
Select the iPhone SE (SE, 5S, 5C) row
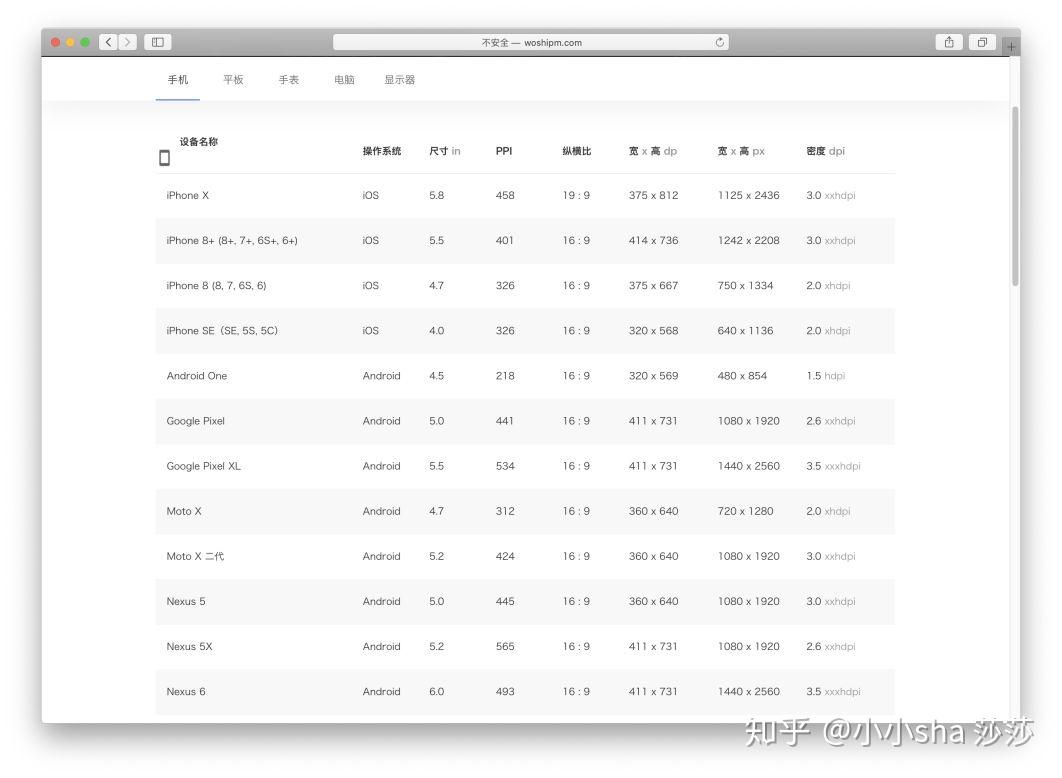[x=525, y=330]
